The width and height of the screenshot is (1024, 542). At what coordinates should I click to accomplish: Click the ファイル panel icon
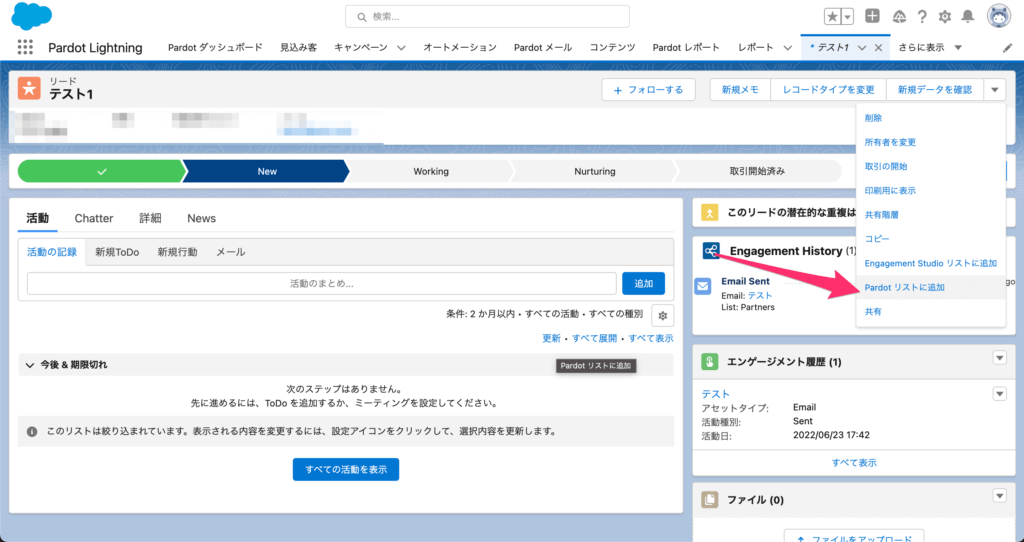coord(710,500)
